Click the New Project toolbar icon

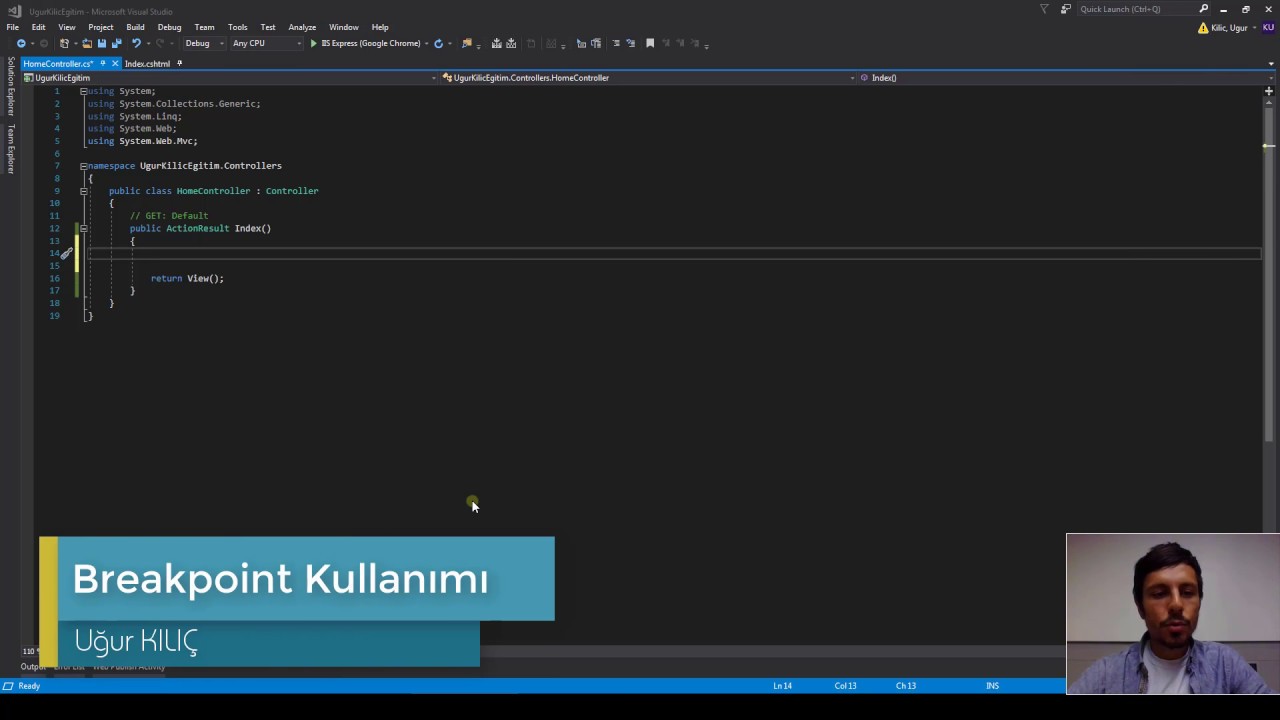tap(64, 43)
